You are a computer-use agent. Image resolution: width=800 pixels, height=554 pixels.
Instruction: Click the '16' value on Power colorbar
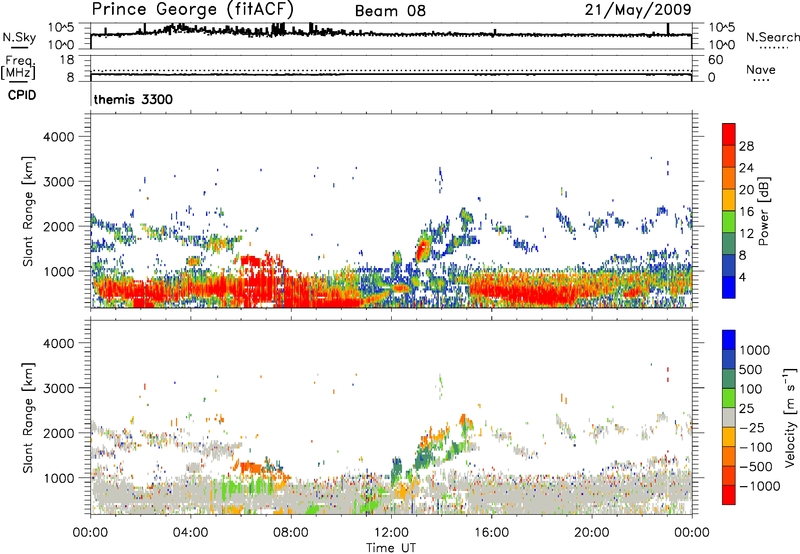(746, 212)
